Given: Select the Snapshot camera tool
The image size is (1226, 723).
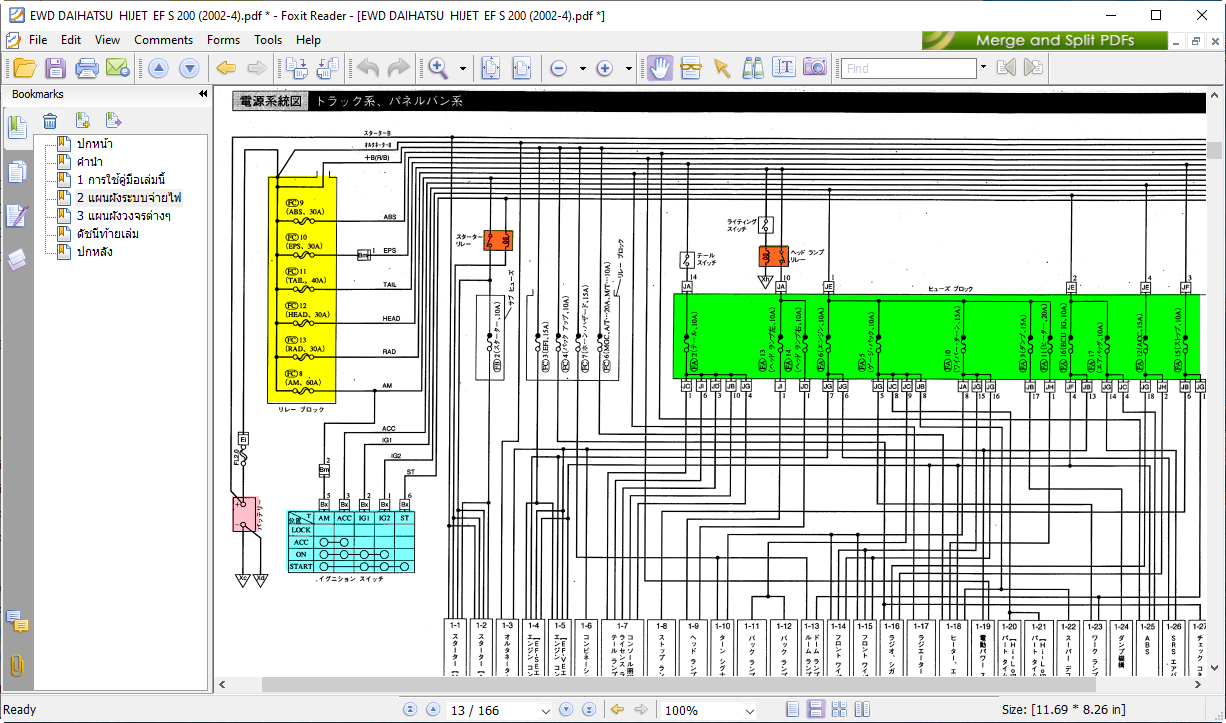Looking at the screenshot, I should pos(815,68).
